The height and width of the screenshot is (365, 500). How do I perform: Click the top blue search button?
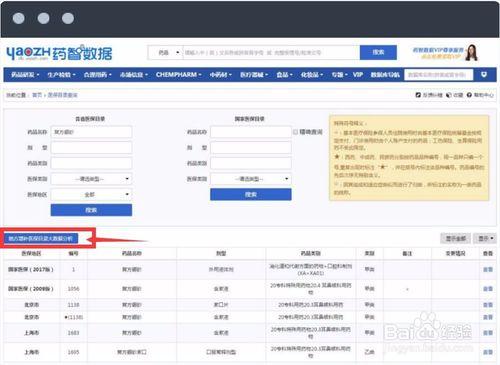click(378, 52)
